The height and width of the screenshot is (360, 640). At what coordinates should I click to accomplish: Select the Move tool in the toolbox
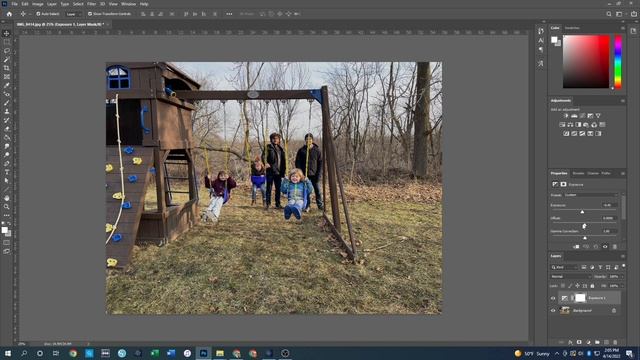pos(7,33)
